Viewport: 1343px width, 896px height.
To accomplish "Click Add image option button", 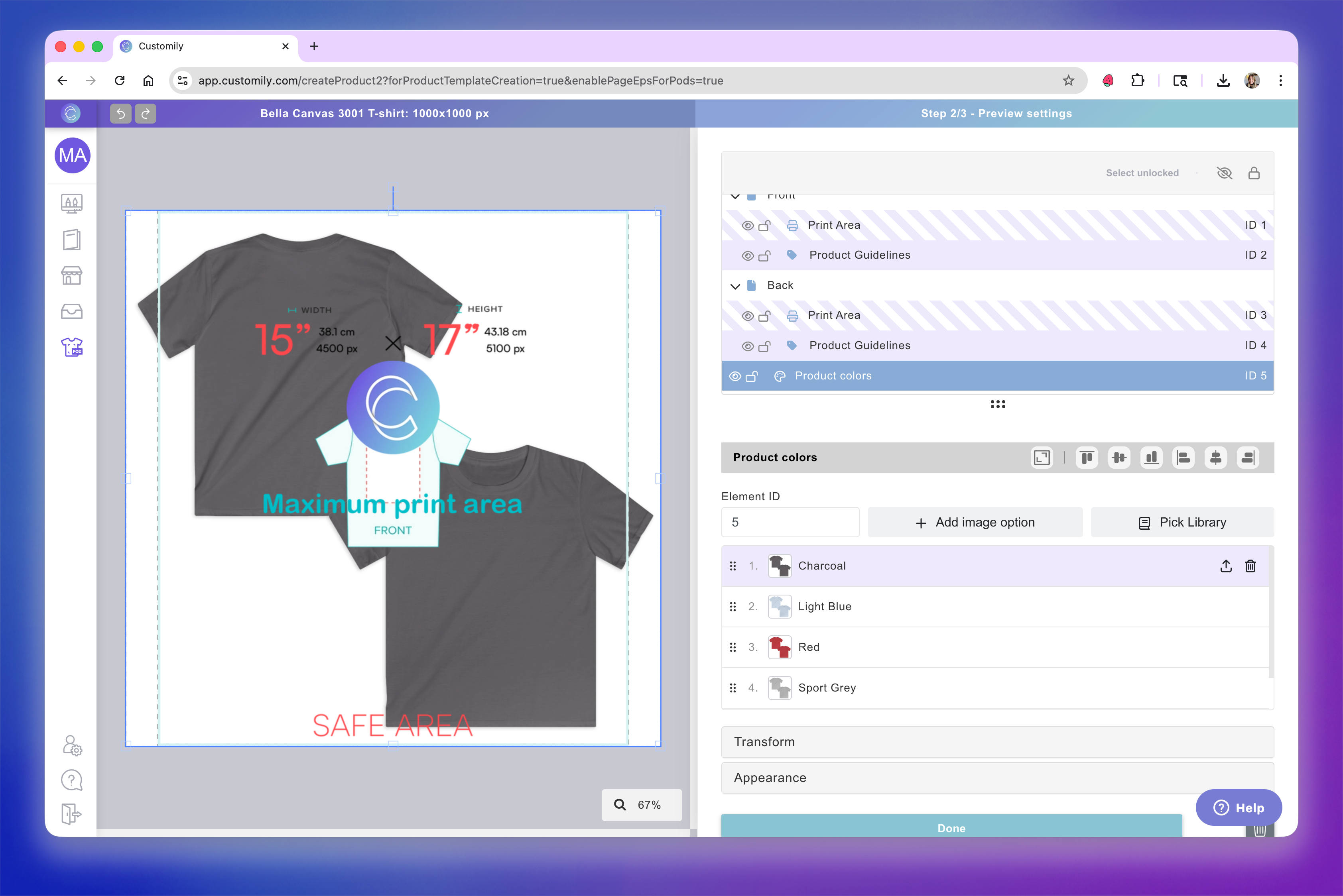I will pos(975,522).
